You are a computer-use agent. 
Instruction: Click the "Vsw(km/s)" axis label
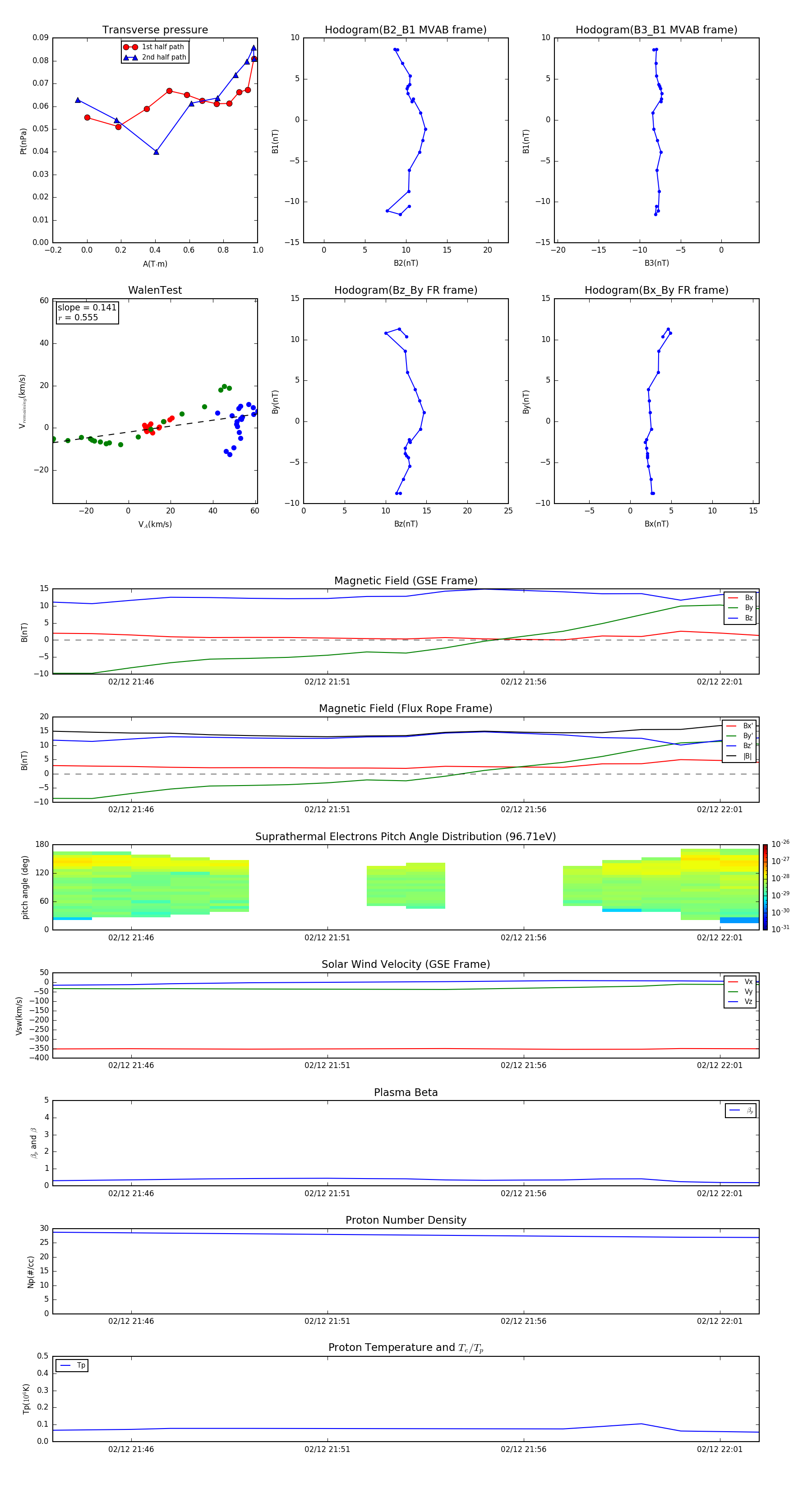(x=19, y=1016)
